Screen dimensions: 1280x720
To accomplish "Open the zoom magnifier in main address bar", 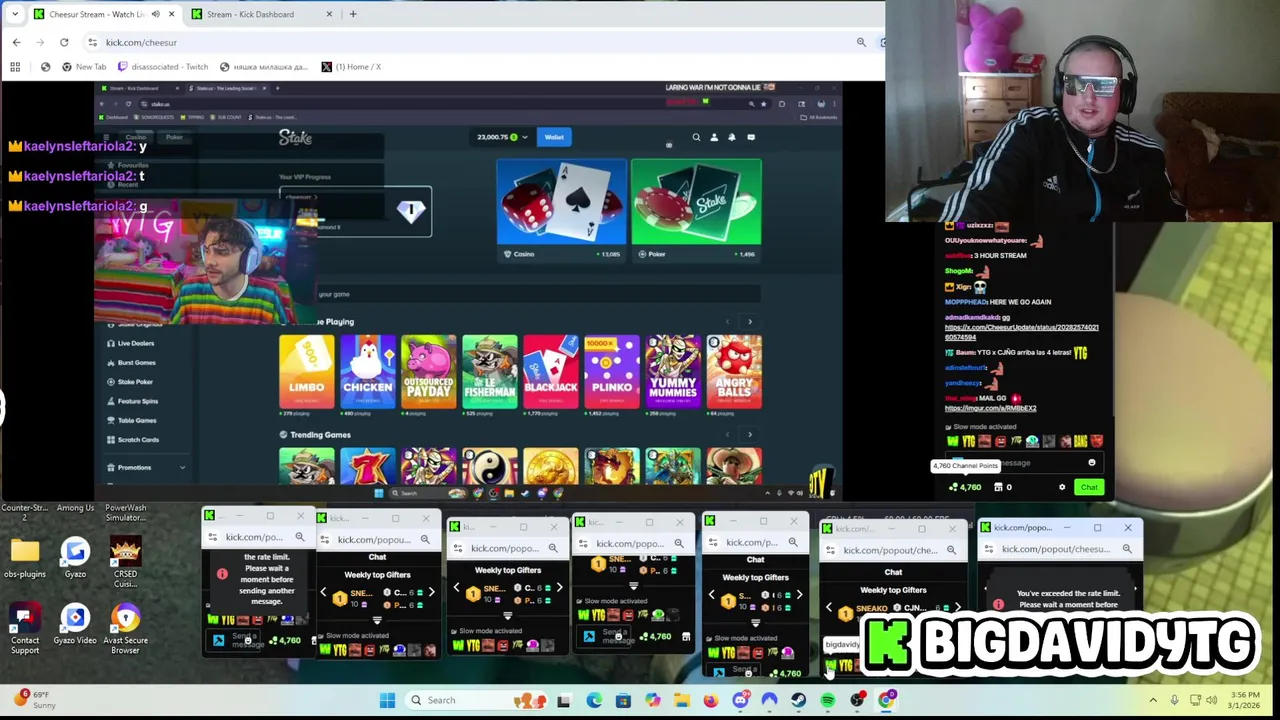I will tap(861, 42).
